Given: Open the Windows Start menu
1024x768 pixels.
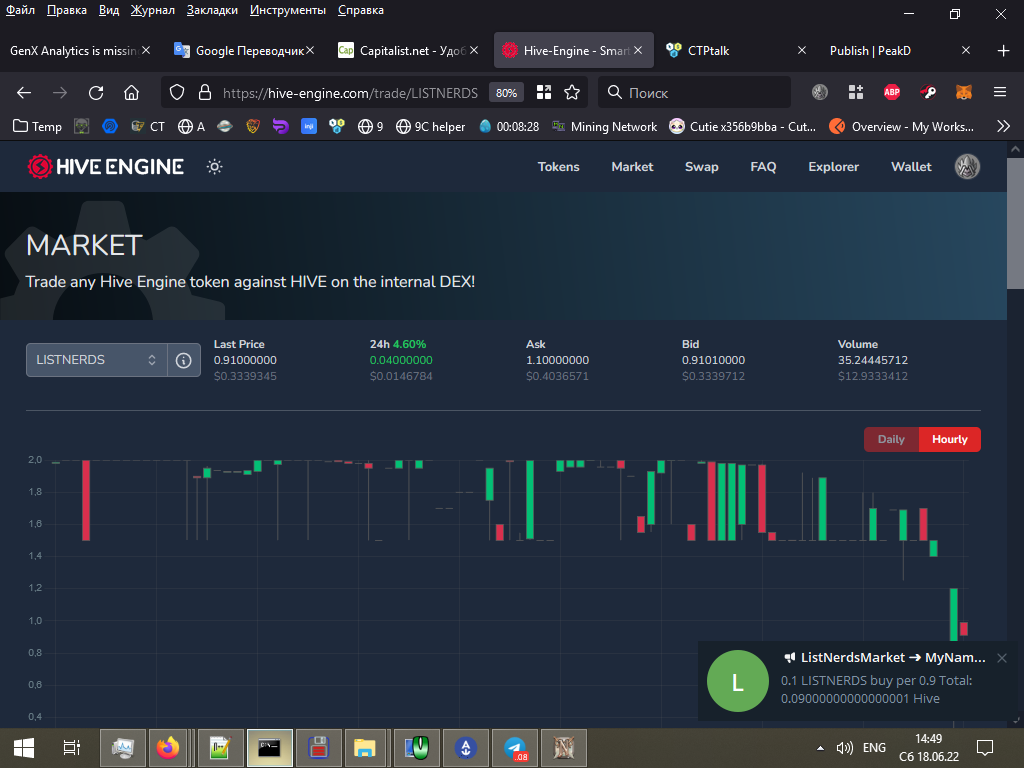Looking at the screenshot, I should point(24,748).
